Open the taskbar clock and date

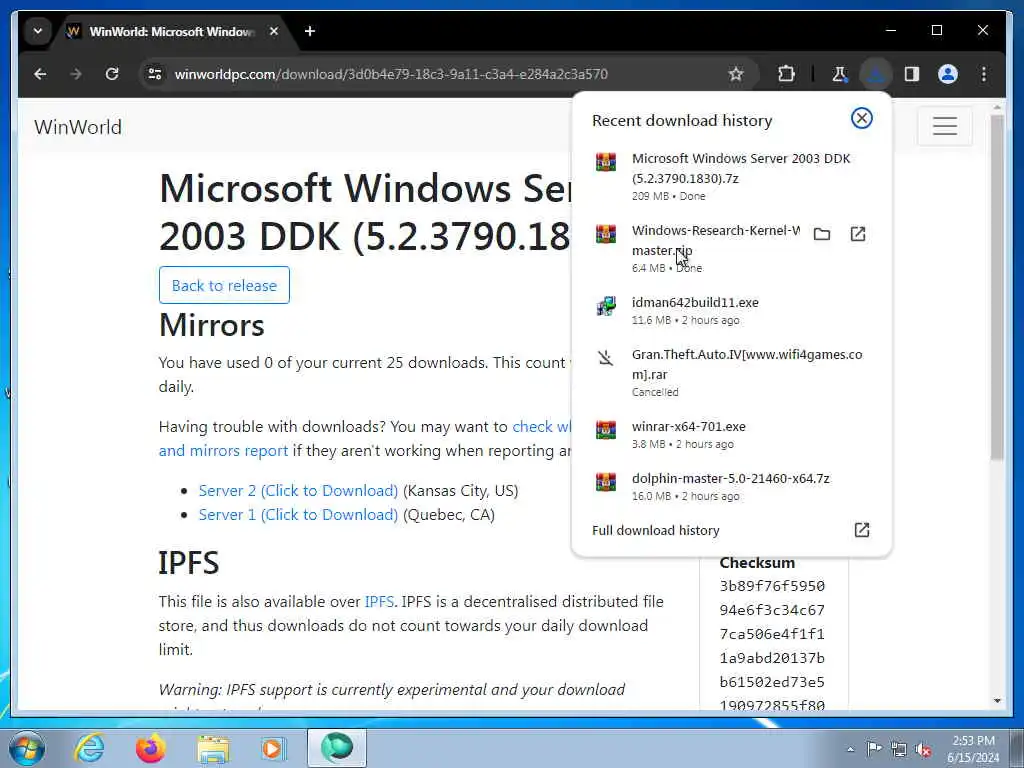(973, 749)
